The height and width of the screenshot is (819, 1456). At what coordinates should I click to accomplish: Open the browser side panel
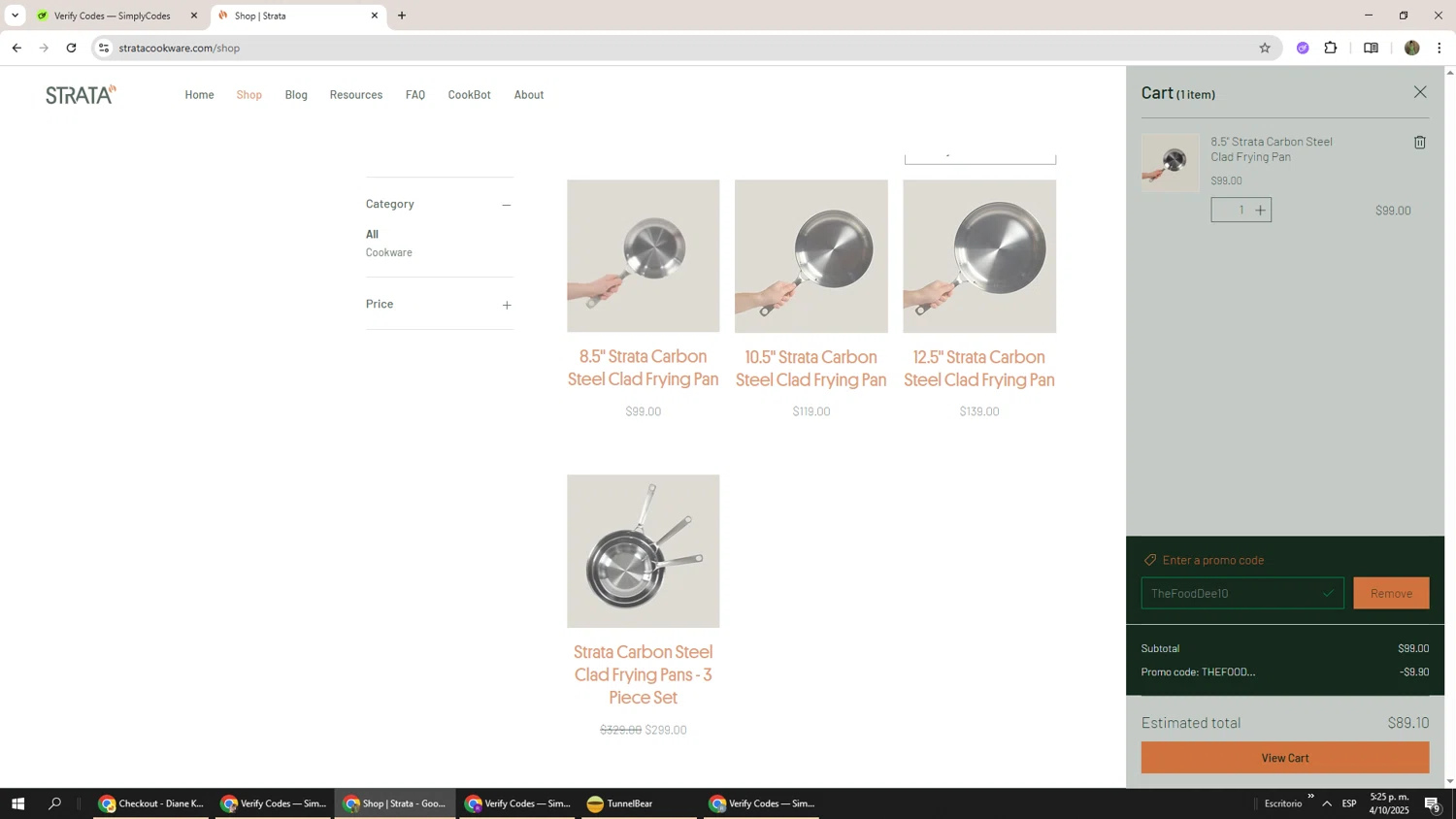(1370, 48)
